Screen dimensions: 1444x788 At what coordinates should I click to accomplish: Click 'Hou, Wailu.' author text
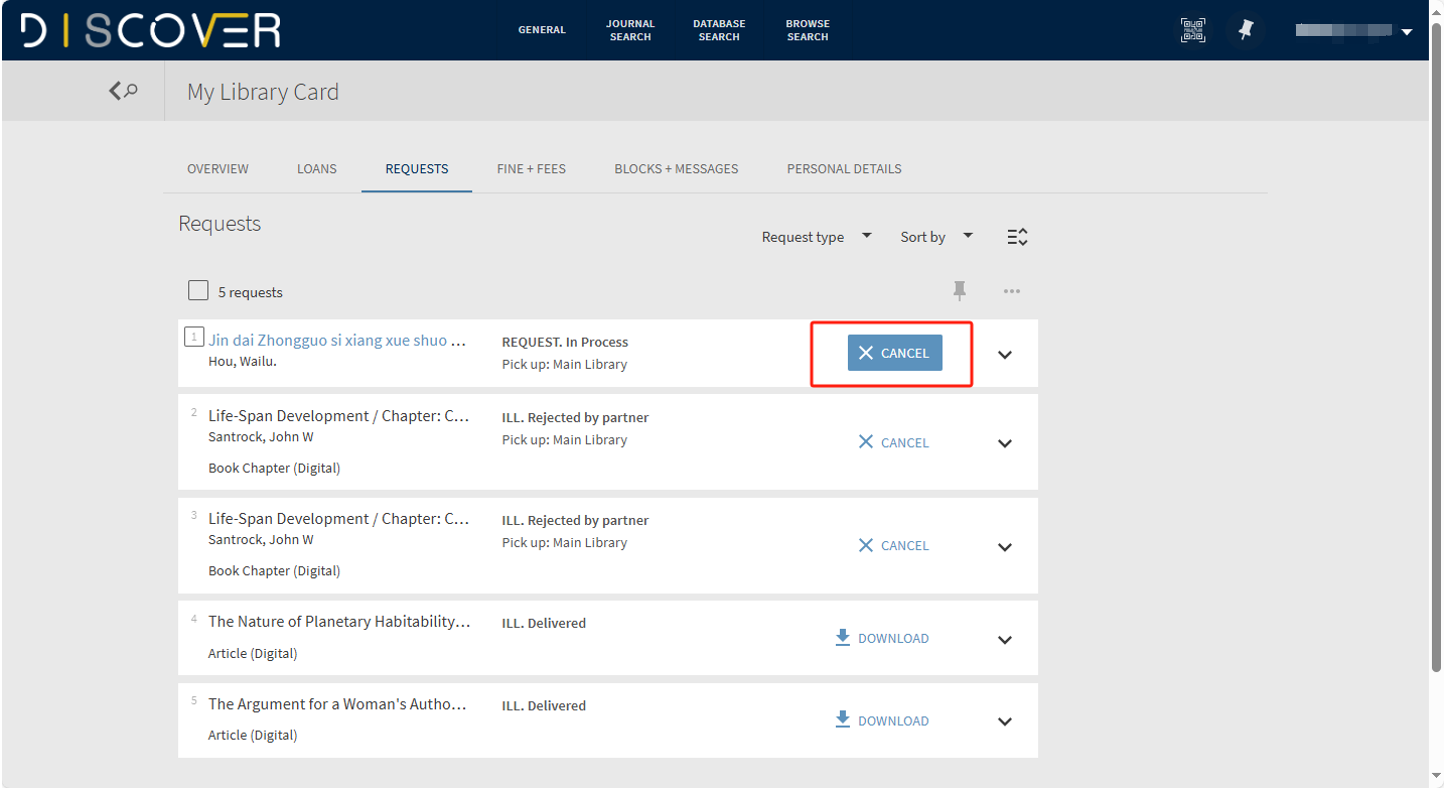pos(242,361)
